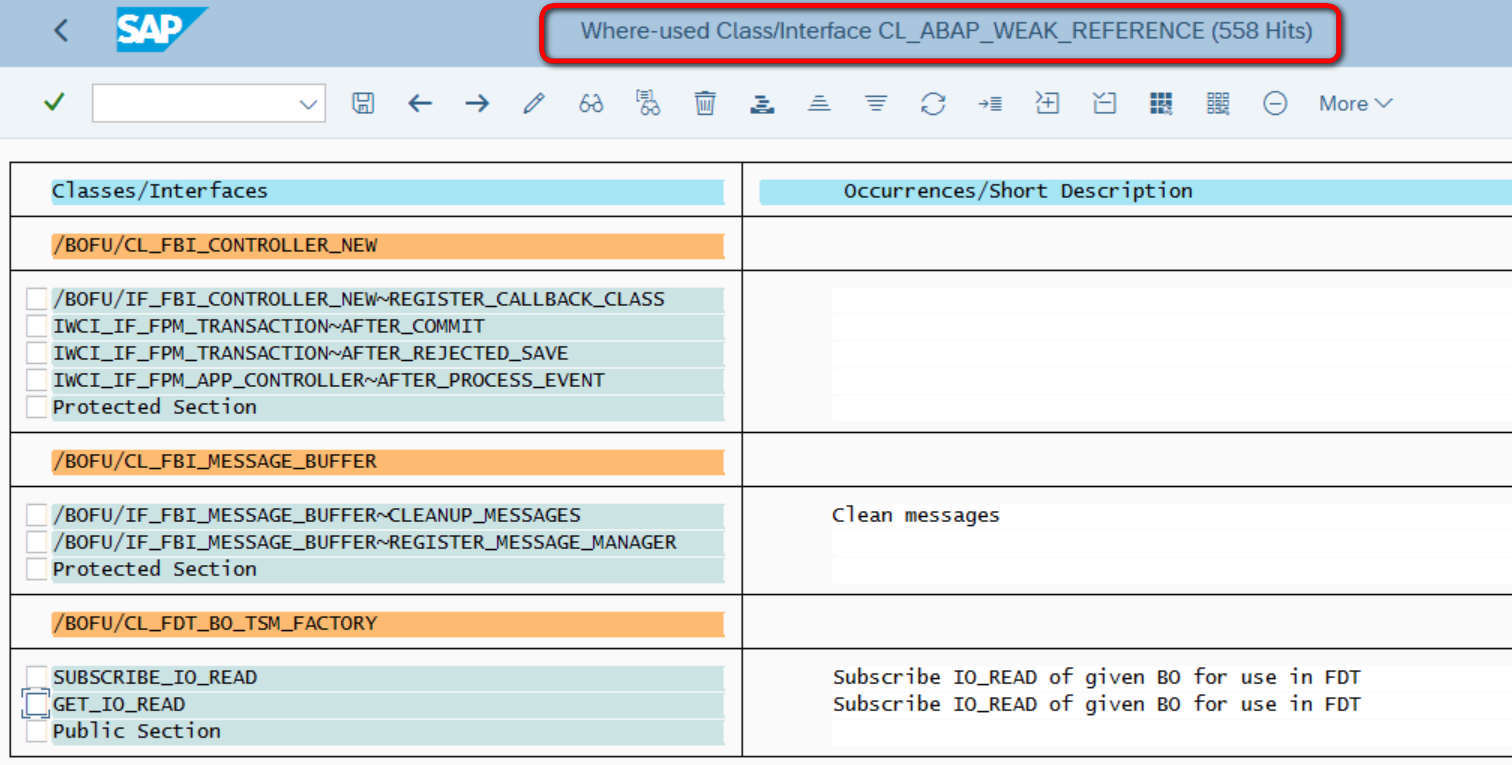1512x765 pixels.
Task: Tick checkbox for IWCI_IF_FPM_TRANSACTION~AFTER_COMMIT
Action: (36, 326)
